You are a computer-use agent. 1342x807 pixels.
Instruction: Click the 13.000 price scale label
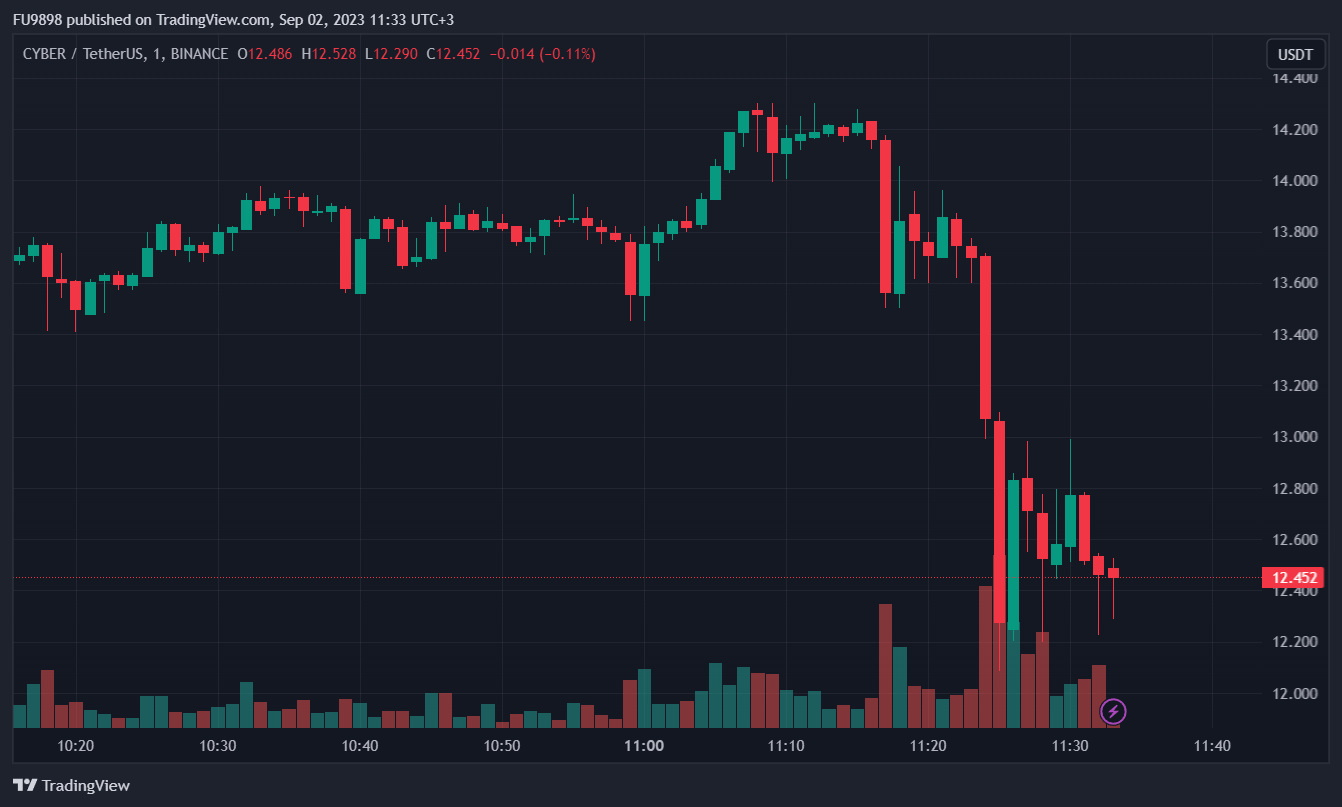1291,437
